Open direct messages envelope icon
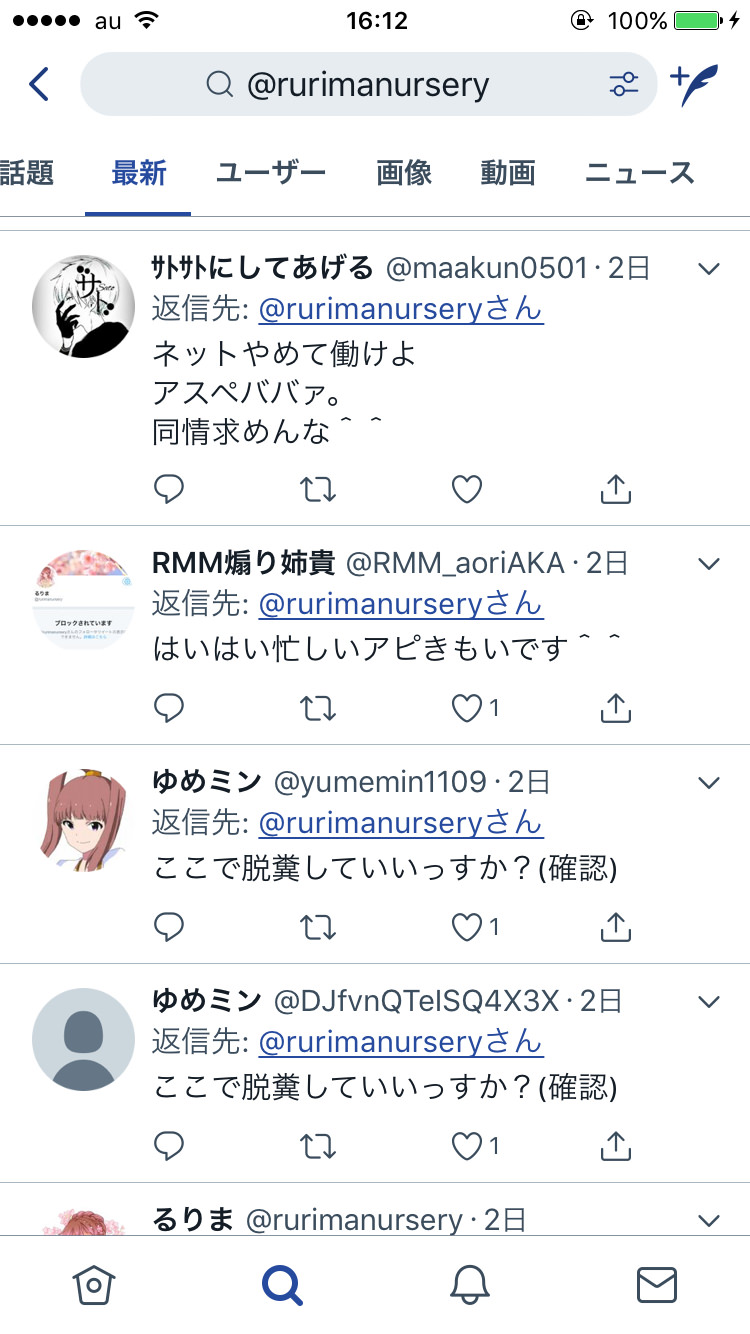 coord(657,1284)
